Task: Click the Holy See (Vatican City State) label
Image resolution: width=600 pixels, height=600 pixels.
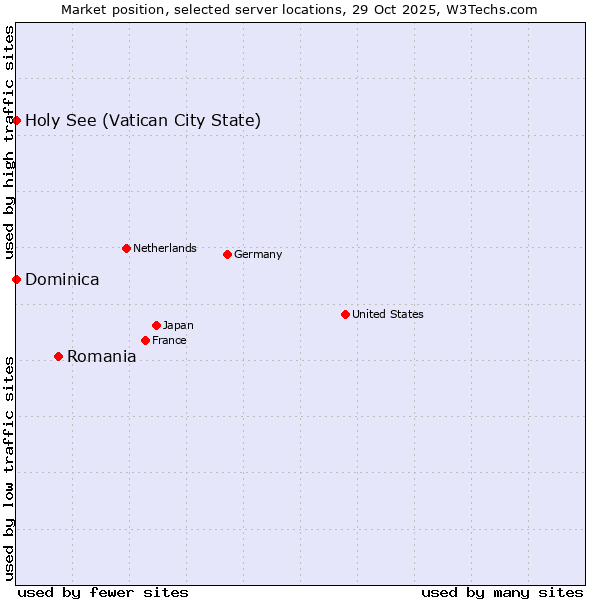Action: (x=143, y=121)
